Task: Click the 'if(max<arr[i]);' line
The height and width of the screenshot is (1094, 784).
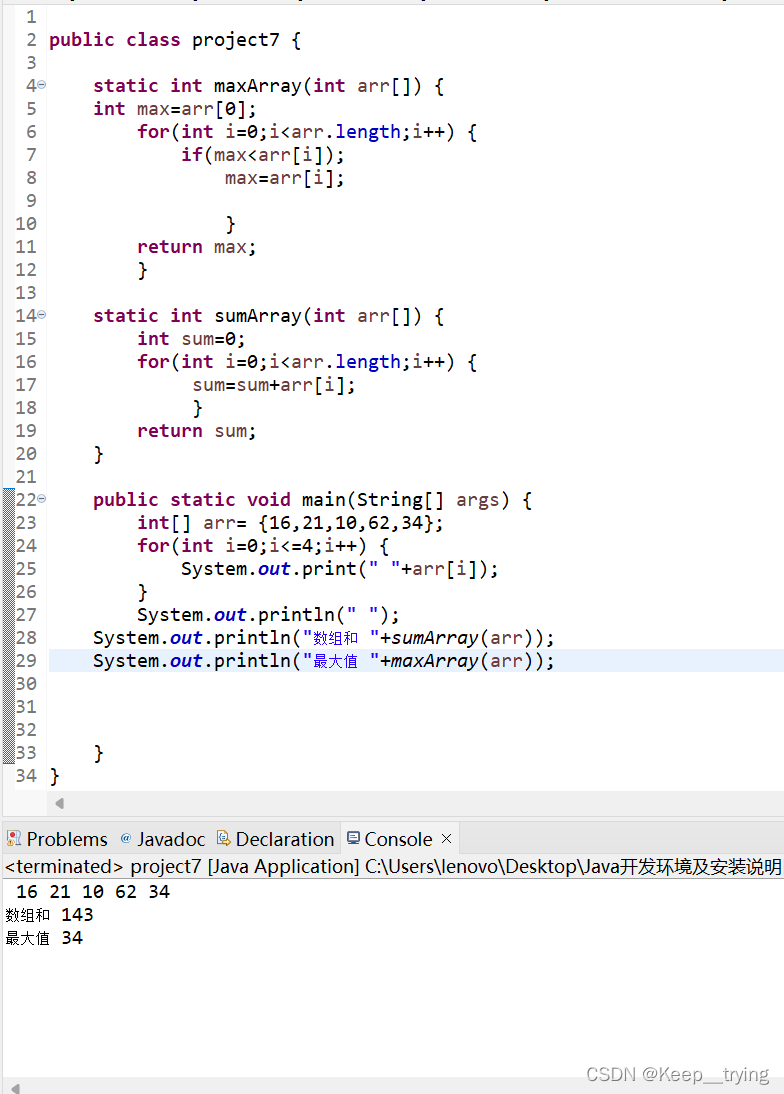Action: [x=262, y=155]
